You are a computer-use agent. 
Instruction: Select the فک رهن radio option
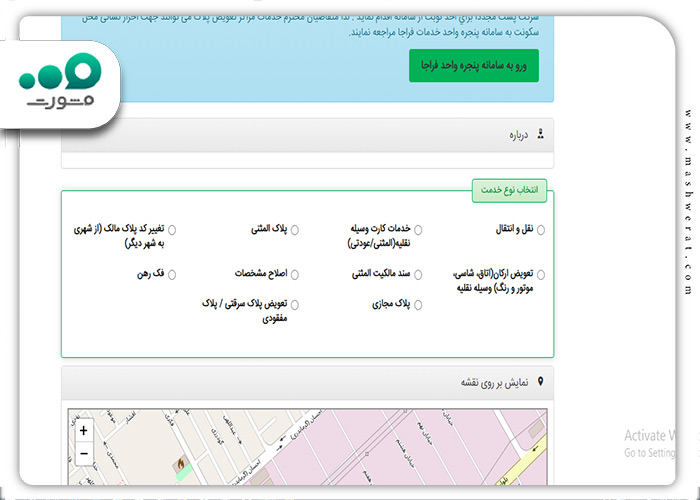tap(172, 275)
